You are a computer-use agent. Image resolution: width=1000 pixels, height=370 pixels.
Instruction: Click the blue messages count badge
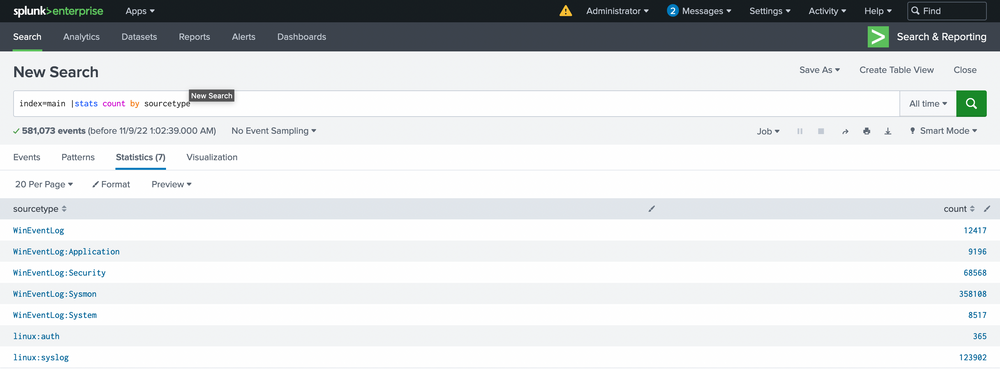pyautogui.click(x=672, y=11)
